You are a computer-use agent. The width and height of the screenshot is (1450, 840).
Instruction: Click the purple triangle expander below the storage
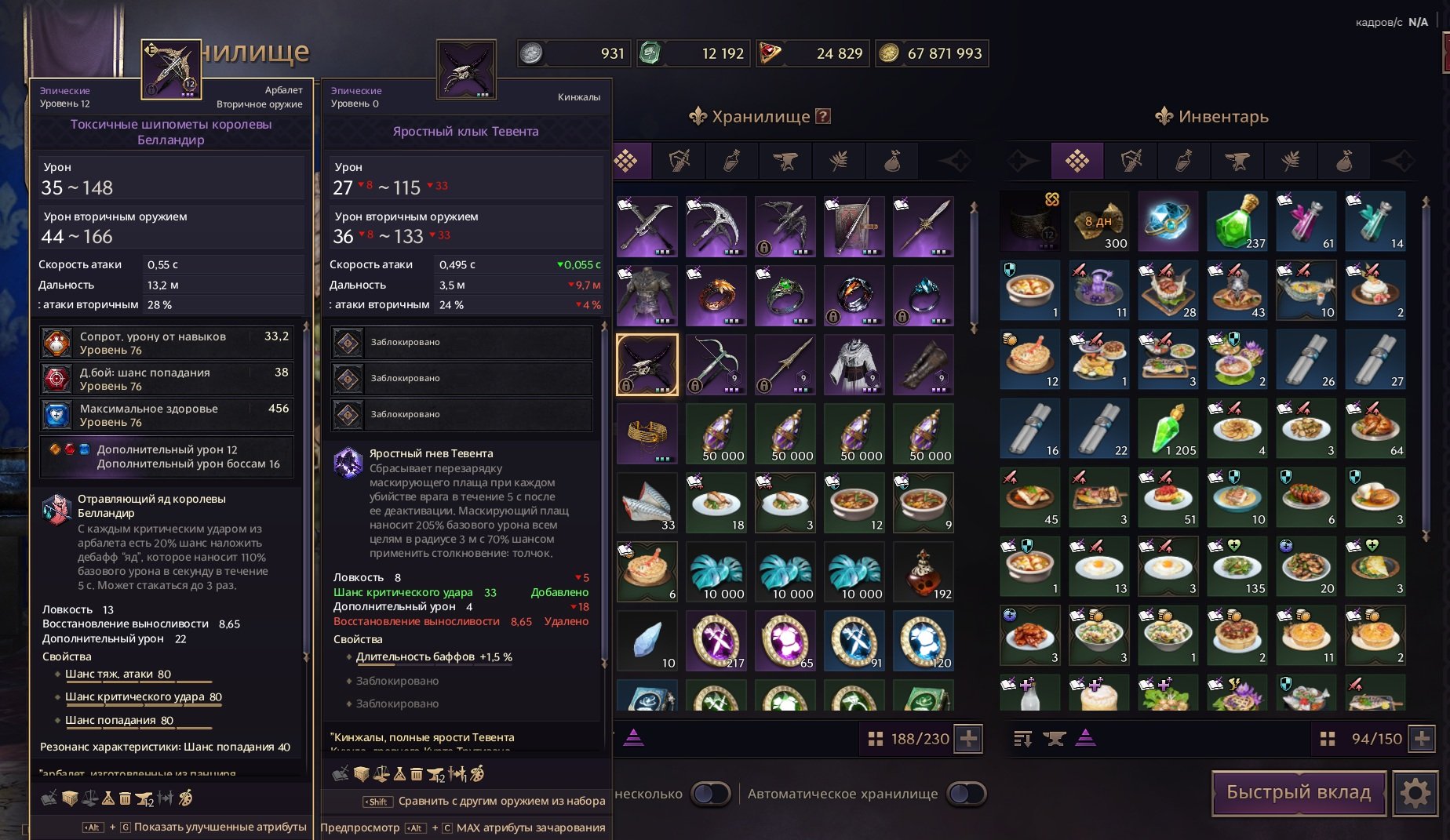pyautogui.click(x=634, y=737)
